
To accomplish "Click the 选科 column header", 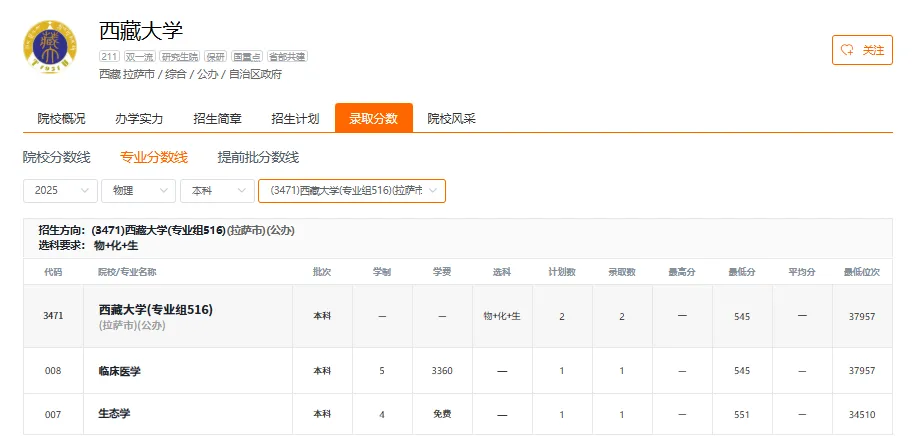I will coord(502,272).
